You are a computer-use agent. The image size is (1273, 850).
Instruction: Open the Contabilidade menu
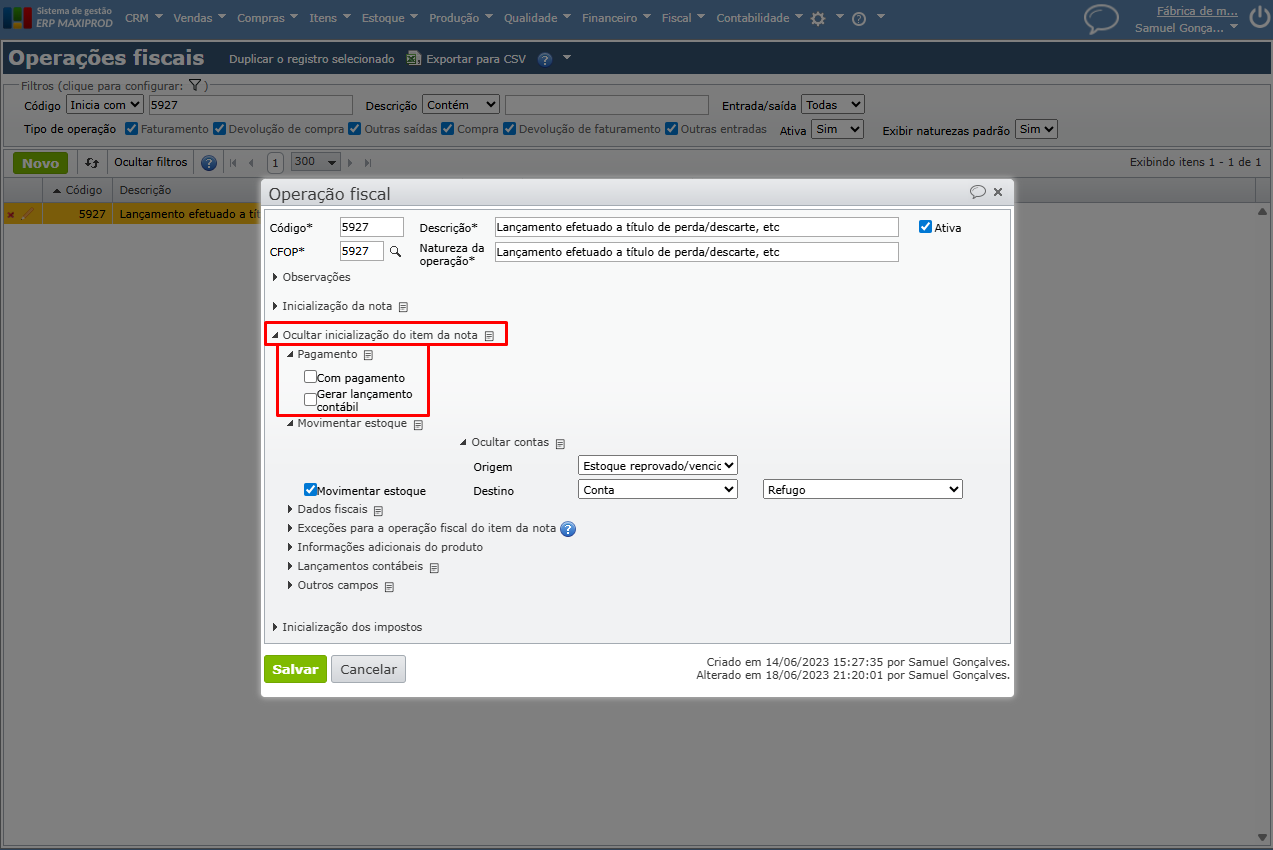click(x=760, y=18)
